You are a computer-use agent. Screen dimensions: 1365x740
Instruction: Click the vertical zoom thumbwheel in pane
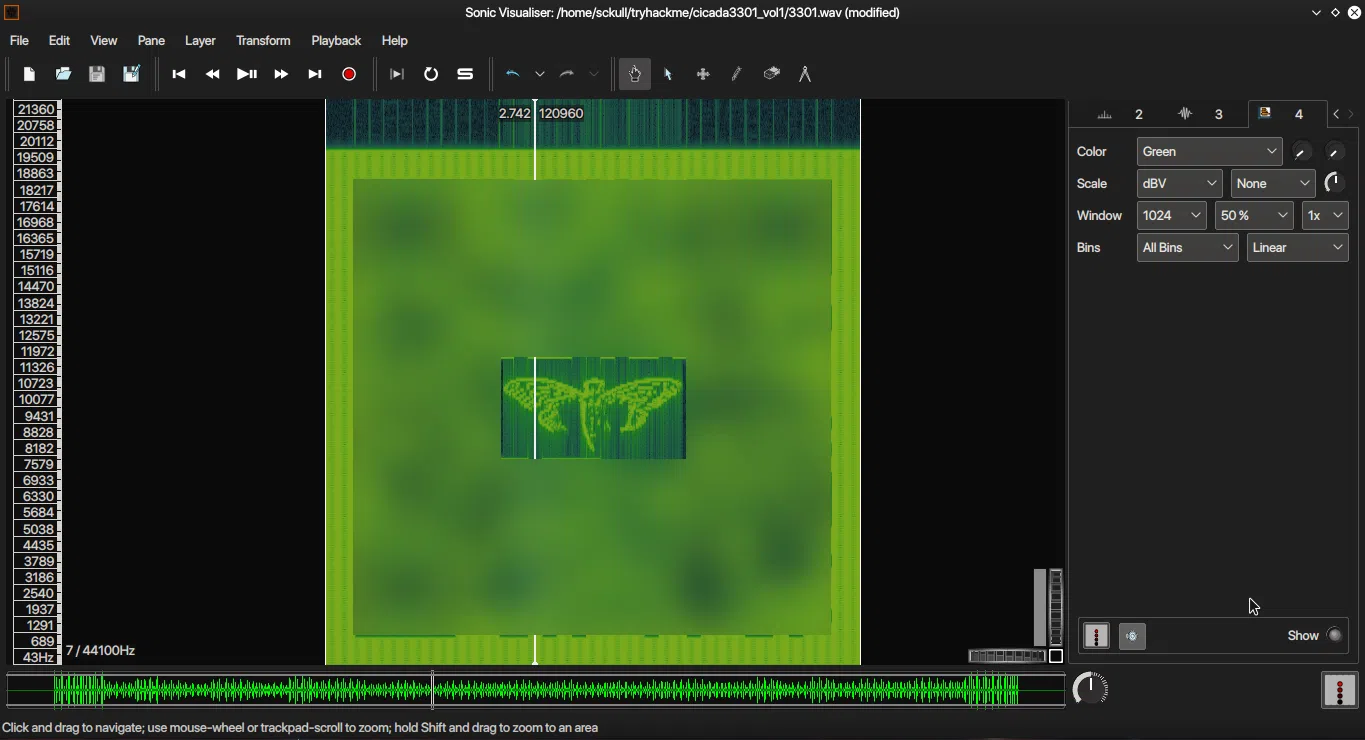(x=1056, y=607)
